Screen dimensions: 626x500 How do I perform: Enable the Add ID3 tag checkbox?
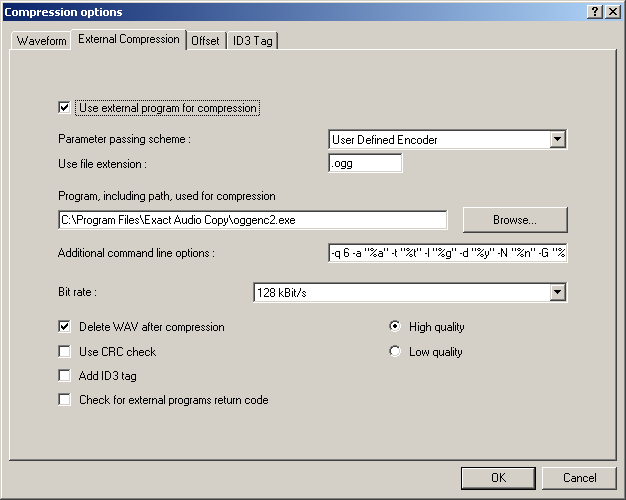point(65,376)
